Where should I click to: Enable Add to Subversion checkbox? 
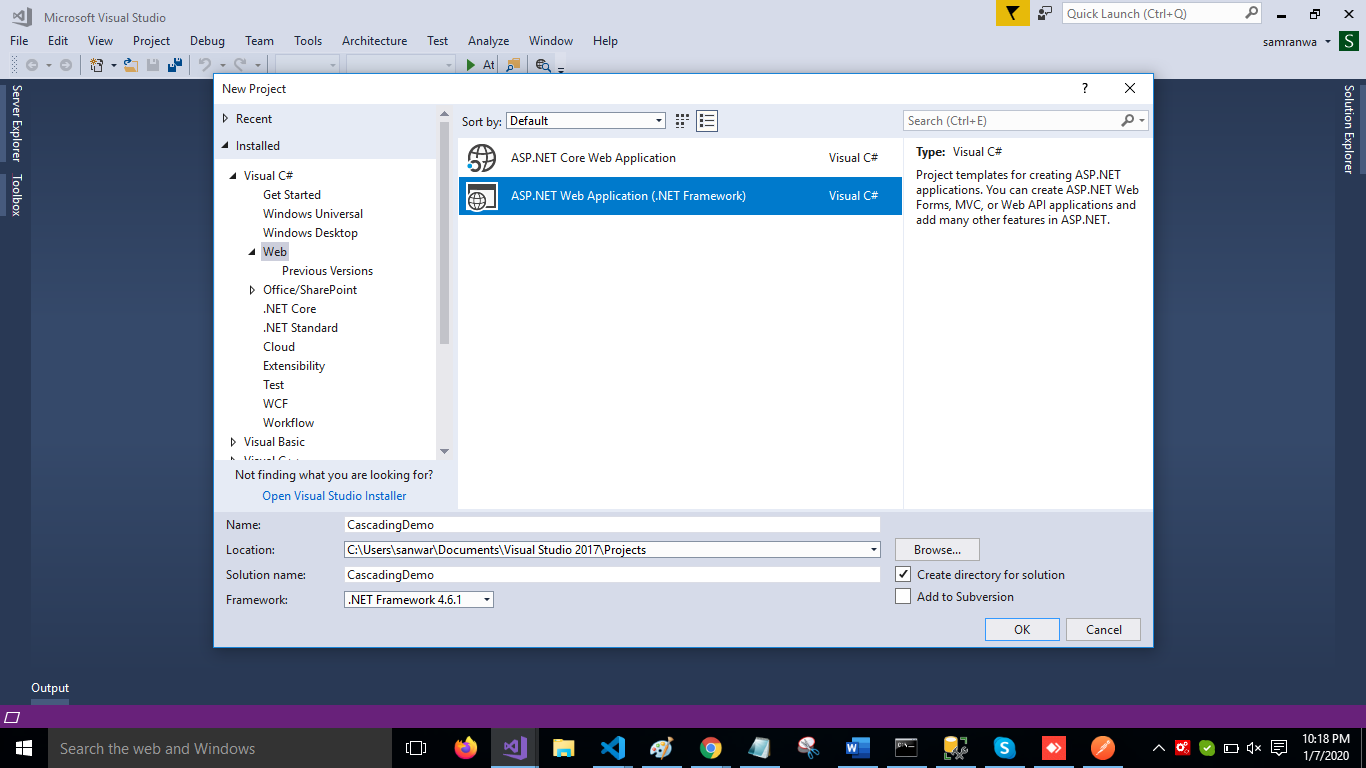coord(903,597)
